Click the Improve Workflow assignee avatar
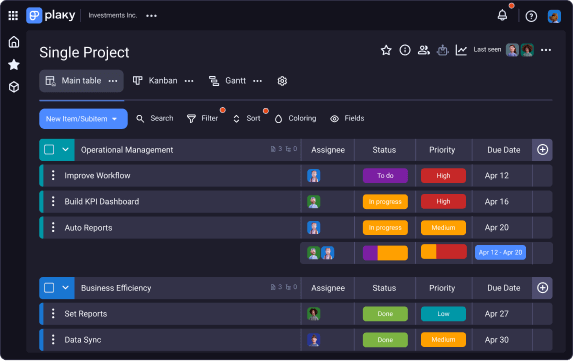Viewport: 573px width, 361px height. (314, 175)
